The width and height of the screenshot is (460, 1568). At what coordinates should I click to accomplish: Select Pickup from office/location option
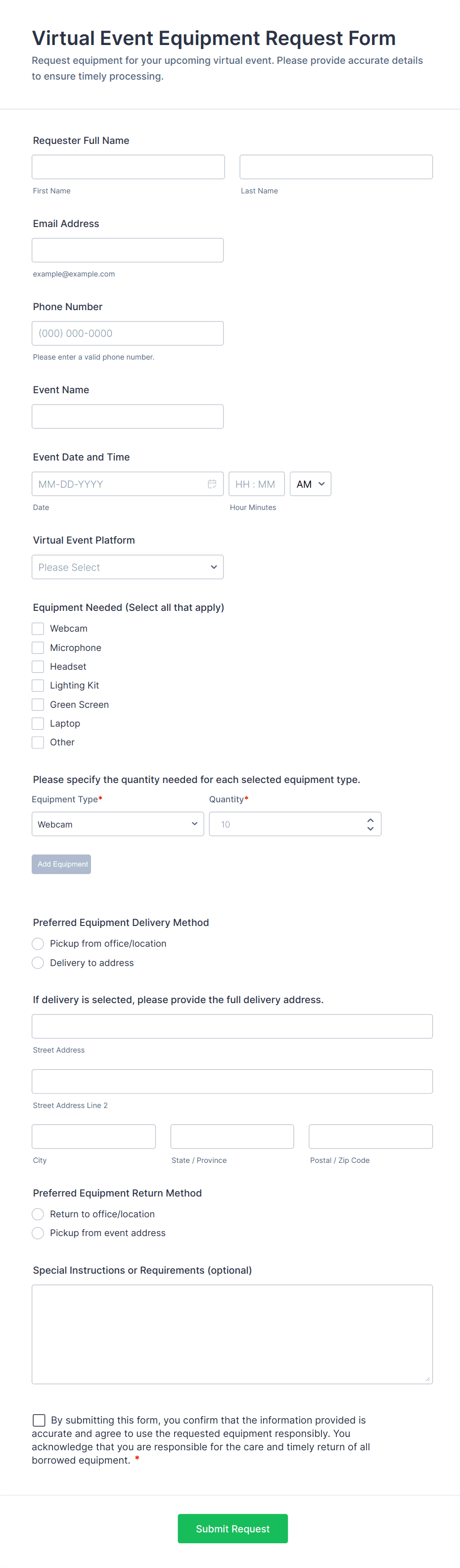[x=38, y=943]
